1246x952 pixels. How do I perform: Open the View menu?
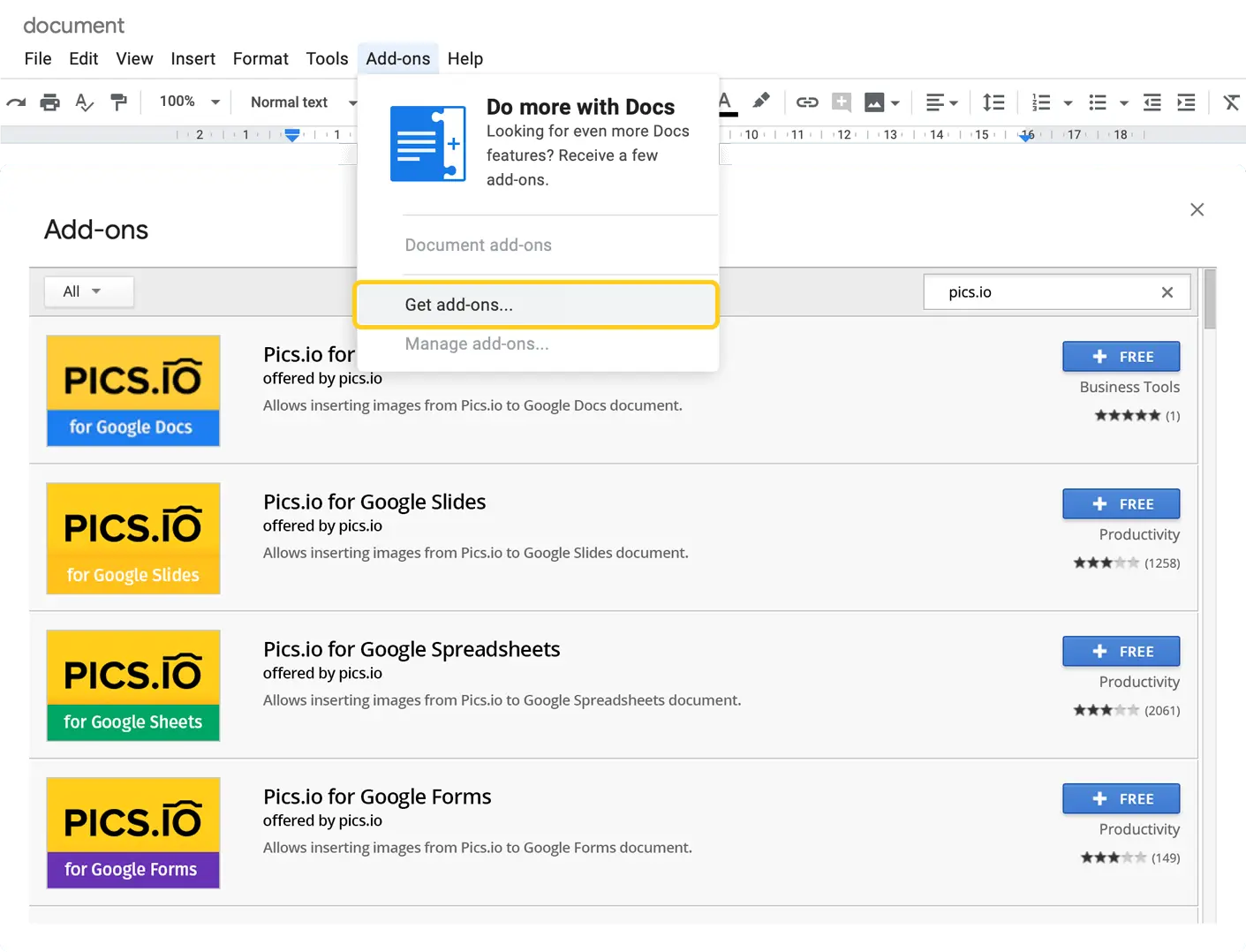[134, 58]
